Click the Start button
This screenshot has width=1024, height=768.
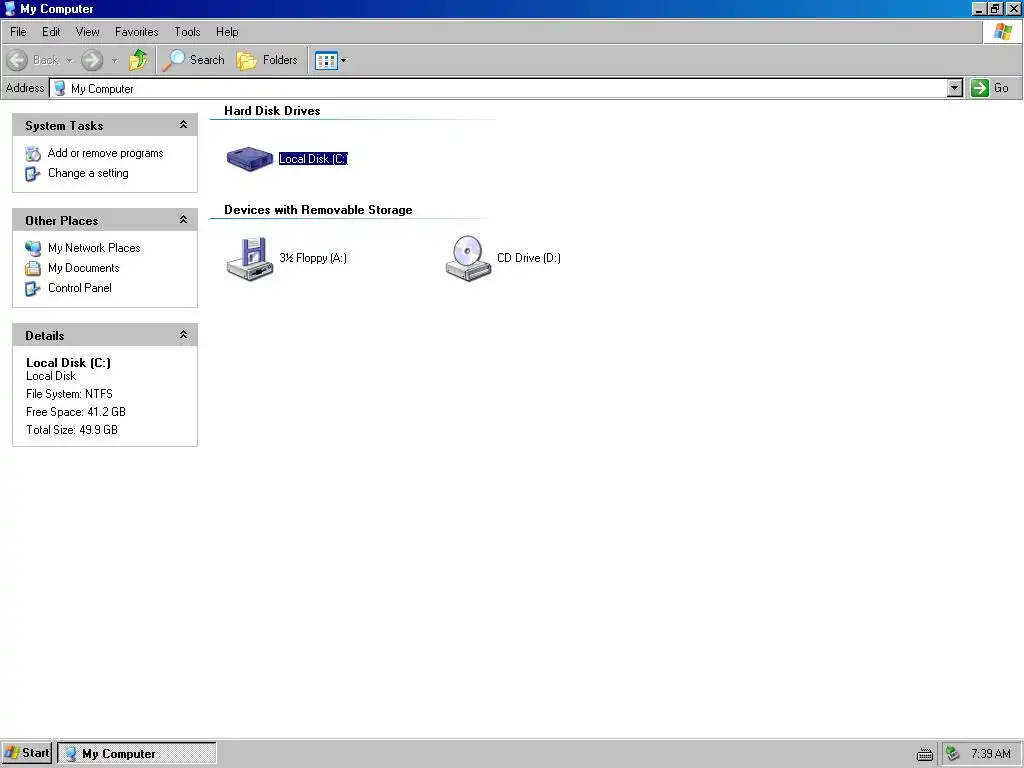26,753
